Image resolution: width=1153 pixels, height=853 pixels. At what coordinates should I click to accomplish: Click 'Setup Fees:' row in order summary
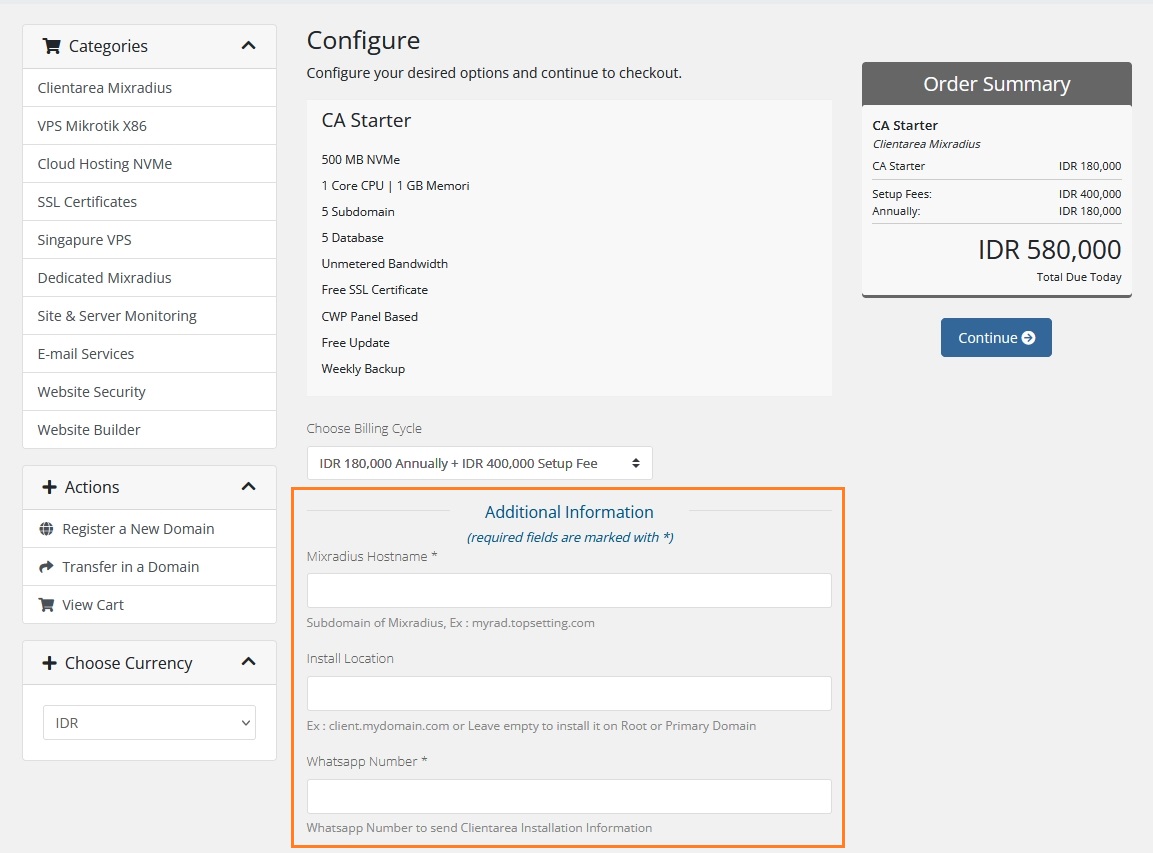click(996, 194)
